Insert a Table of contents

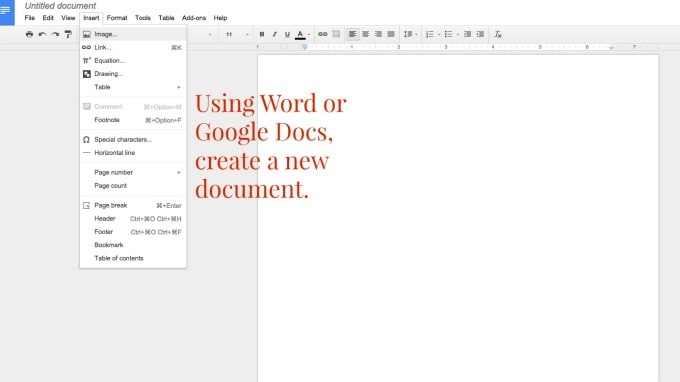(133, 258)
